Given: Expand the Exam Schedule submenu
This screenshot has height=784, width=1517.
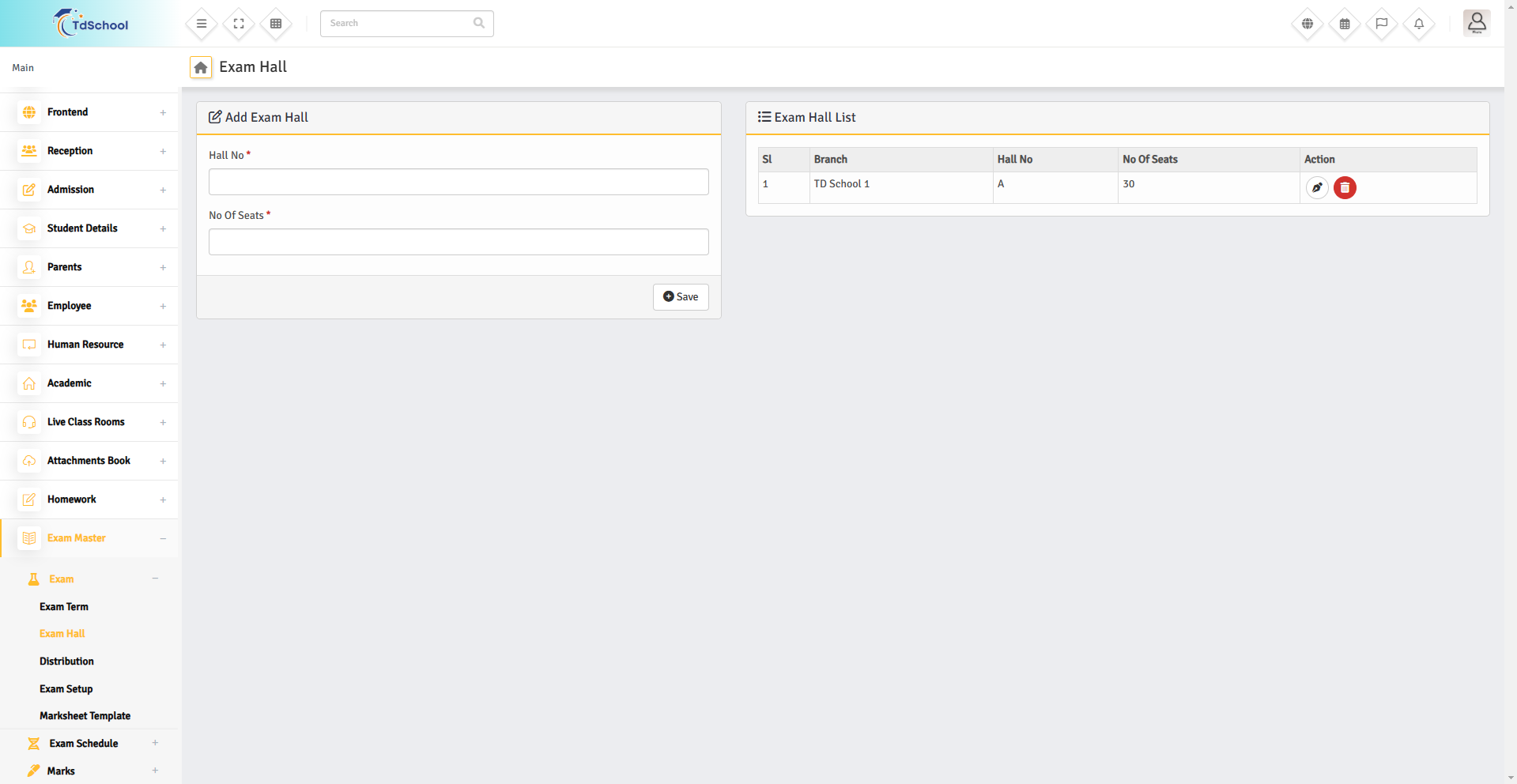Looking at the screenshot, I should tap(84, 744).
